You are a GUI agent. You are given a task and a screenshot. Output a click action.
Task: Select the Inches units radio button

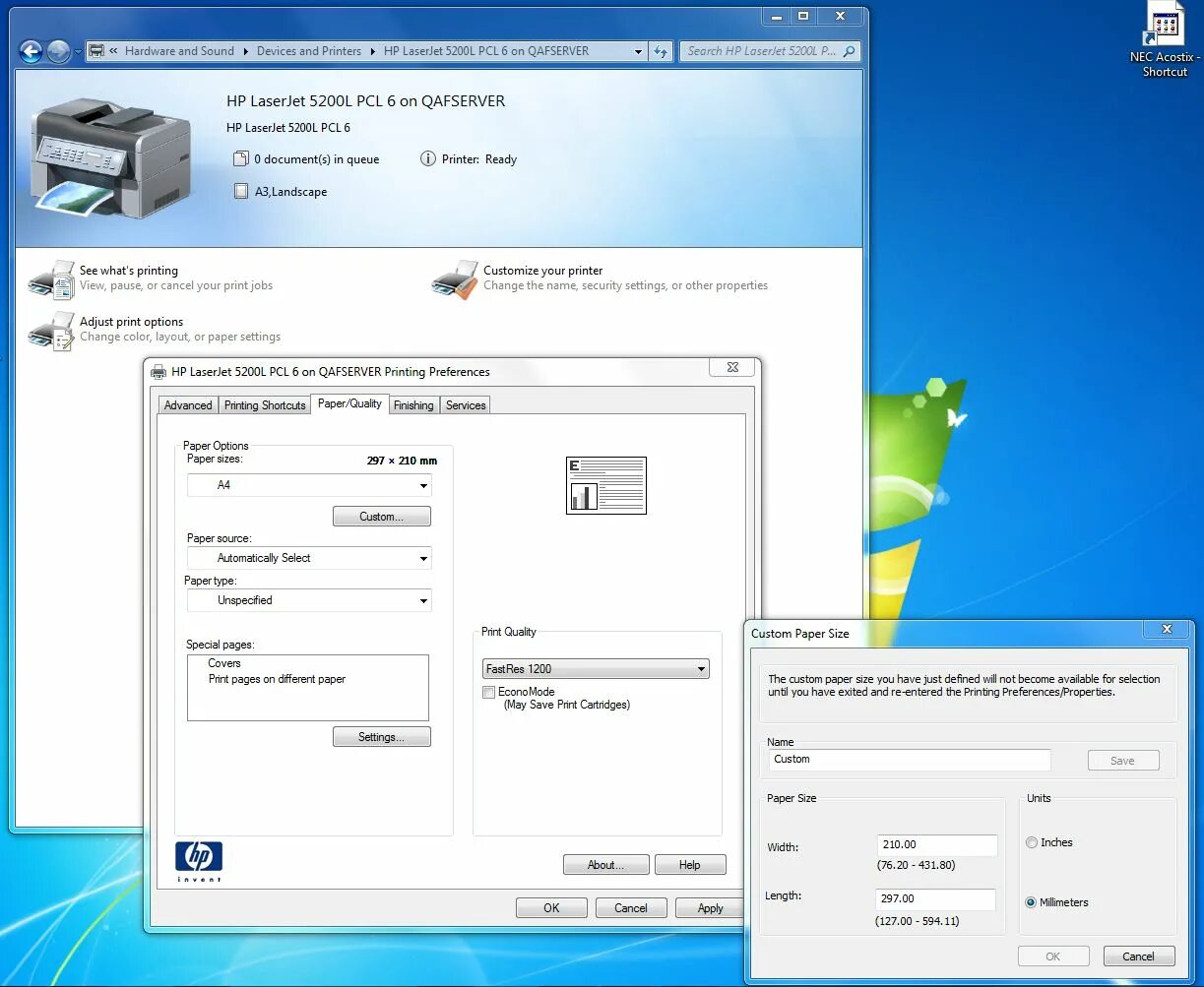pos(1032,842)
